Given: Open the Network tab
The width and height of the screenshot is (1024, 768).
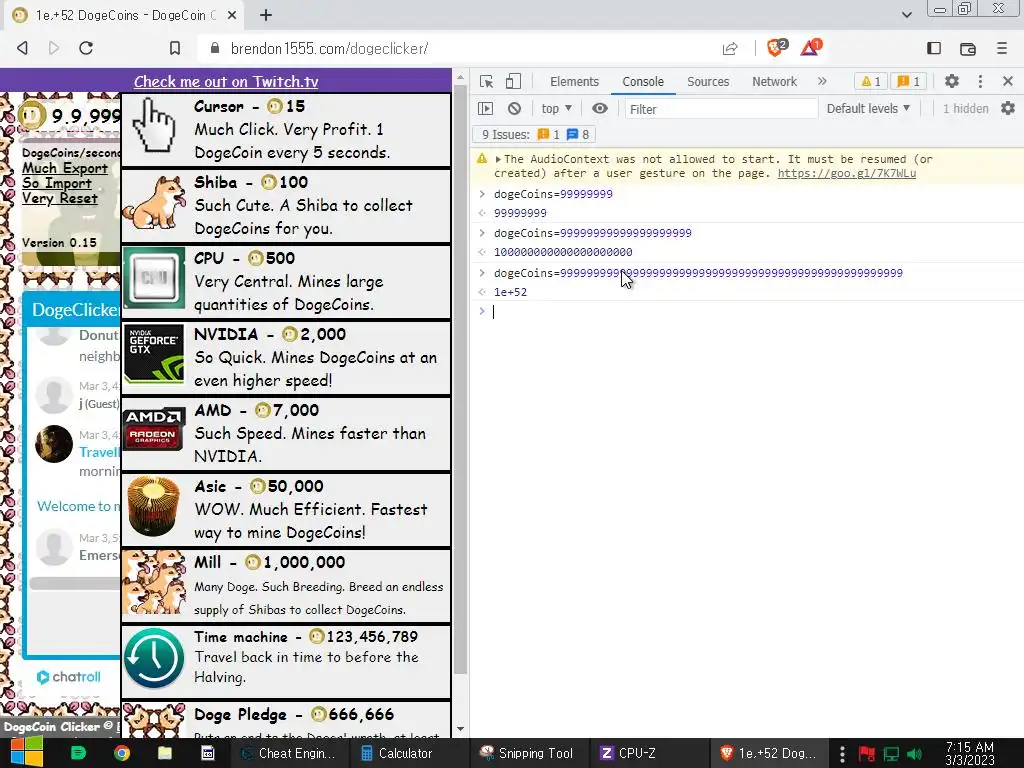Looking at the screenshot, I should 775,82.
